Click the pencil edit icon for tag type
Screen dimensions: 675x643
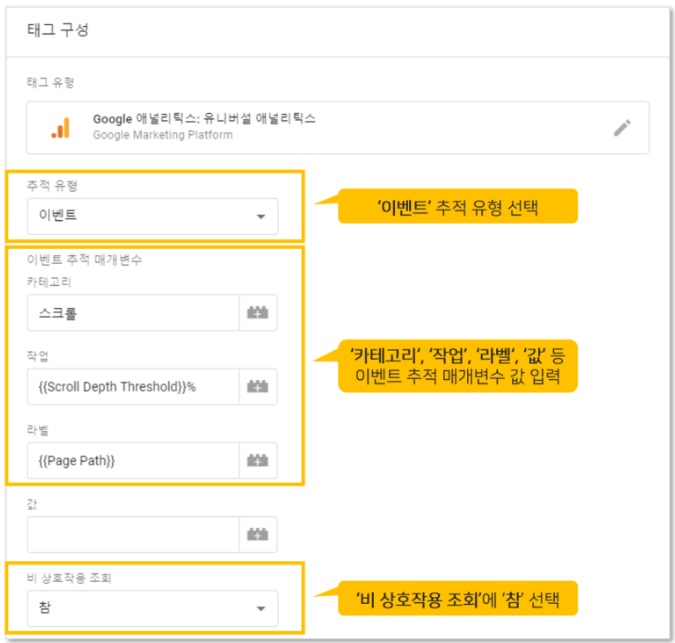(x=622, y=128)
